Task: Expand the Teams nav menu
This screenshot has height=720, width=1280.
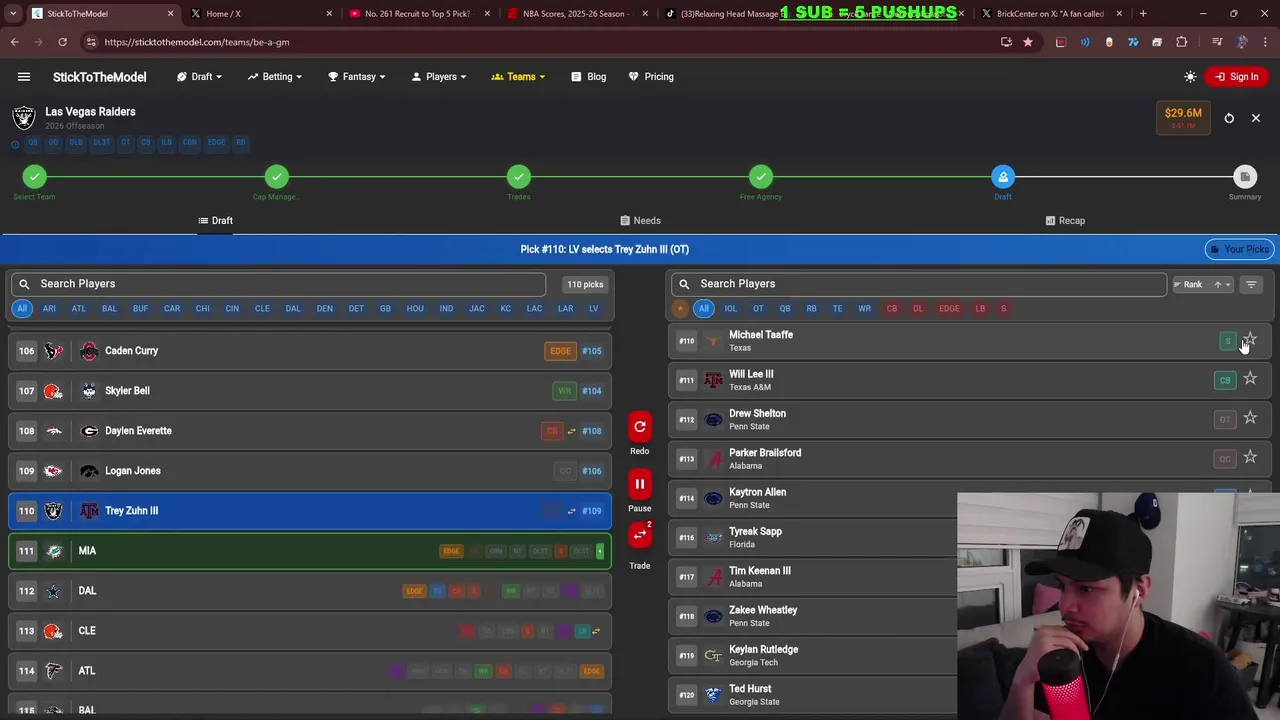Action: [518, 77]
